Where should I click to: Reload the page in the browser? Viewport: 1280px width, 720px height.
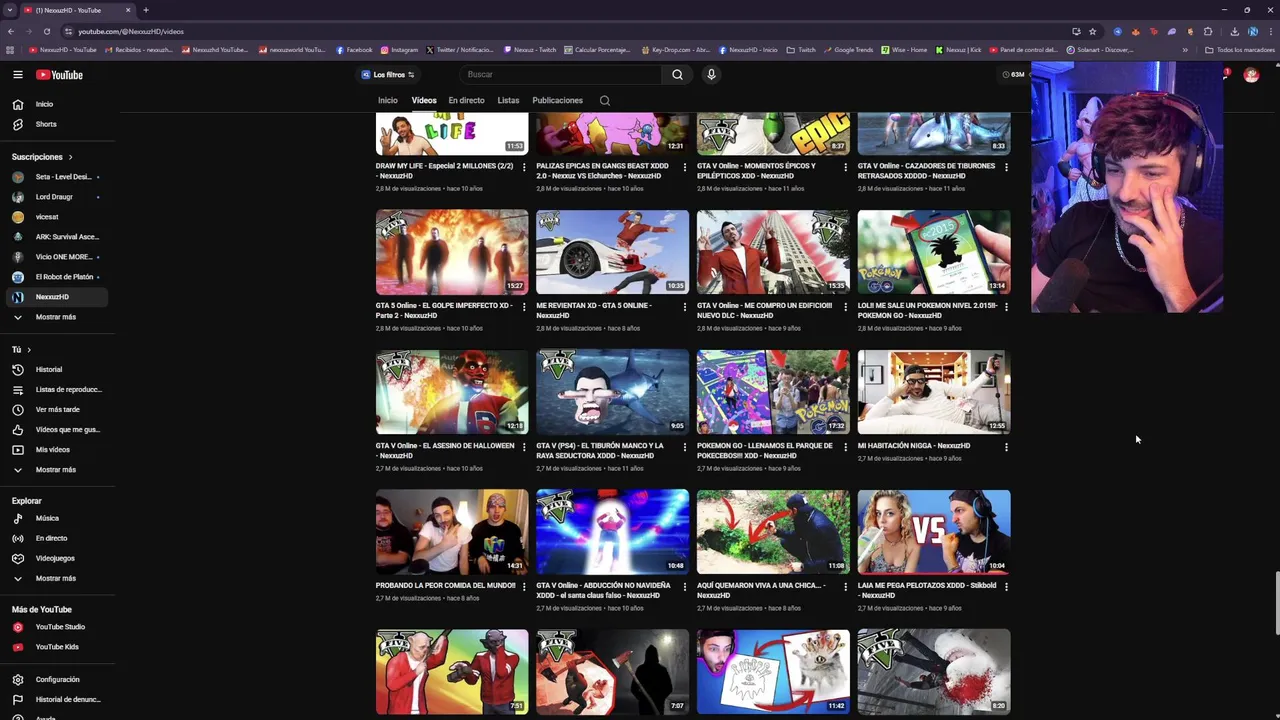pos(46,31)
